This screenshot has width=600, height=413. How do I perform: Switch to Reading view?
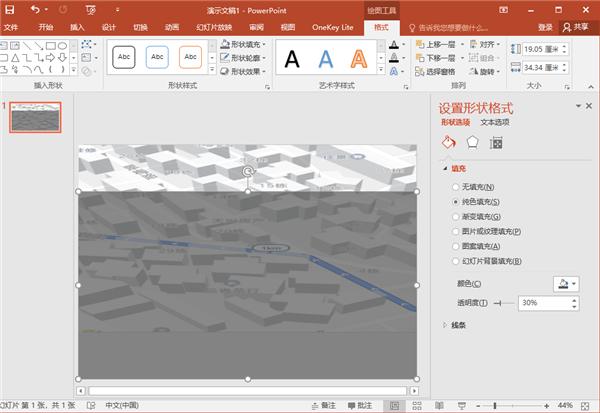coord(439,406)
